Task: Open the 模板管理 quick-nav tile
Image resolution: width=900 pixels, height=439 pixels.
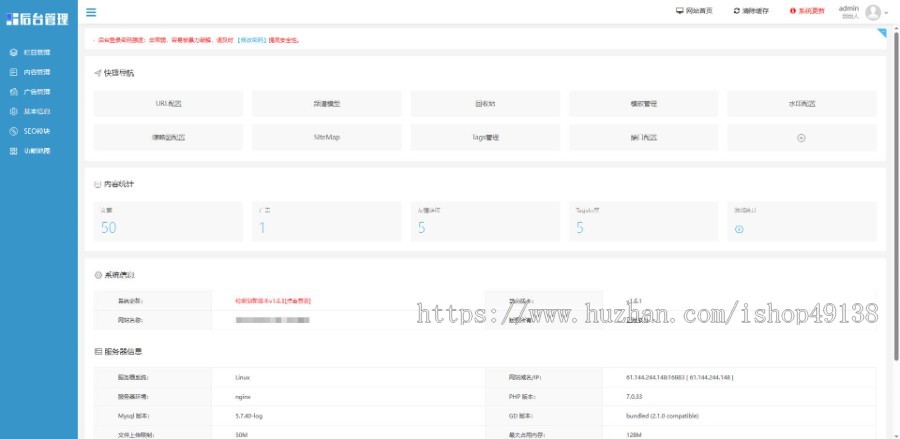Action: coord(643,104)
